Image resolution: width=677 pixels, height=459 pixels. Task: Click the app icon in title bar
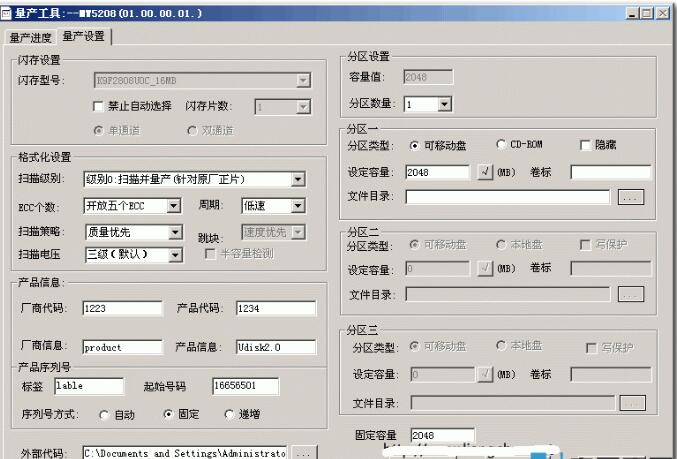click(x=8, y=13)
